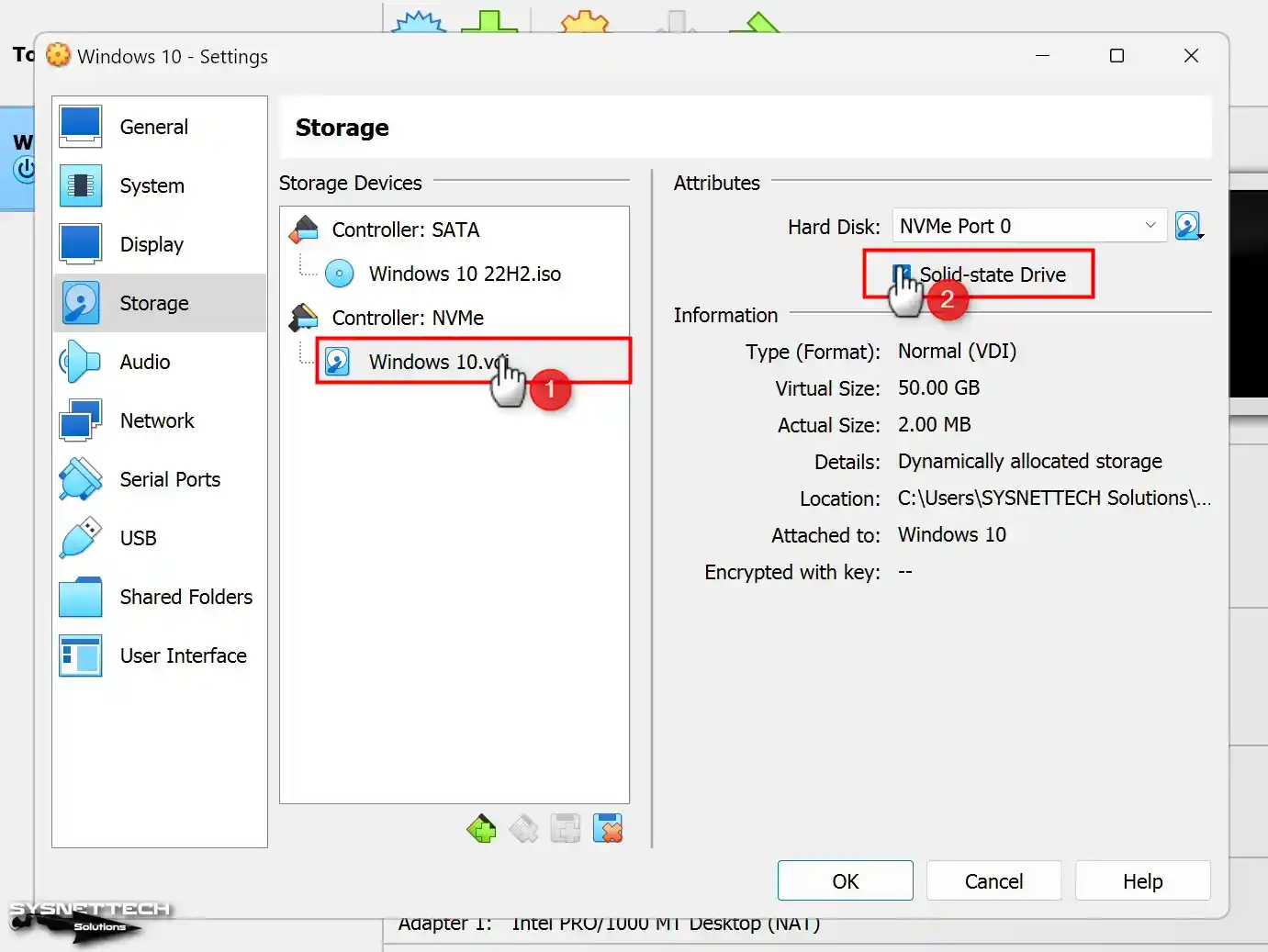Minimize the Windows 10 Settings window
1268x952 pixels.
pos(1042,56)
